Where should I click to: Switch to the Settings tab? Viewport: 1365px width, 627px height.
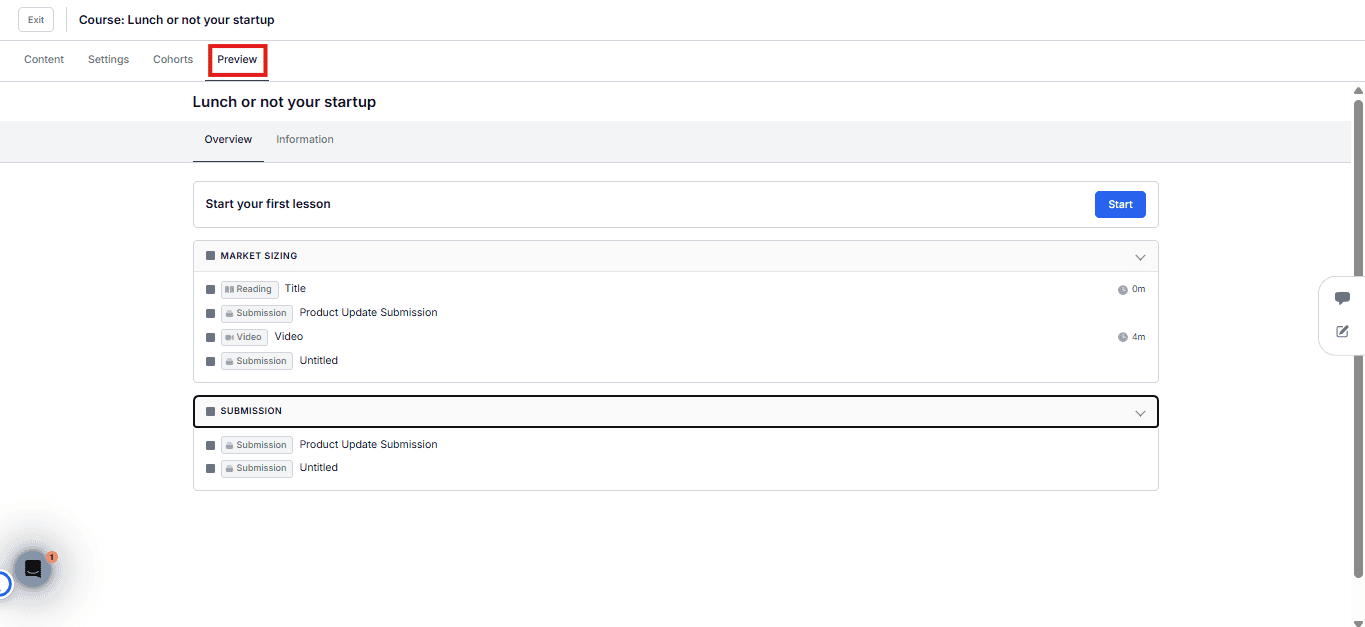(108, 59)
